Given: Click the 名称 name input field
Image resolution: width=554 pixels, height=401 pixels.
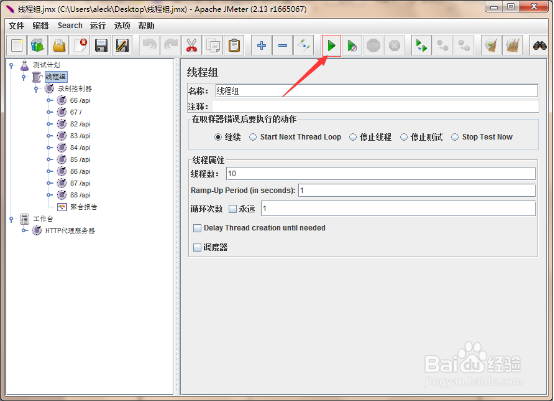Looking at the screenshot, I should click(x=376, y=91).
